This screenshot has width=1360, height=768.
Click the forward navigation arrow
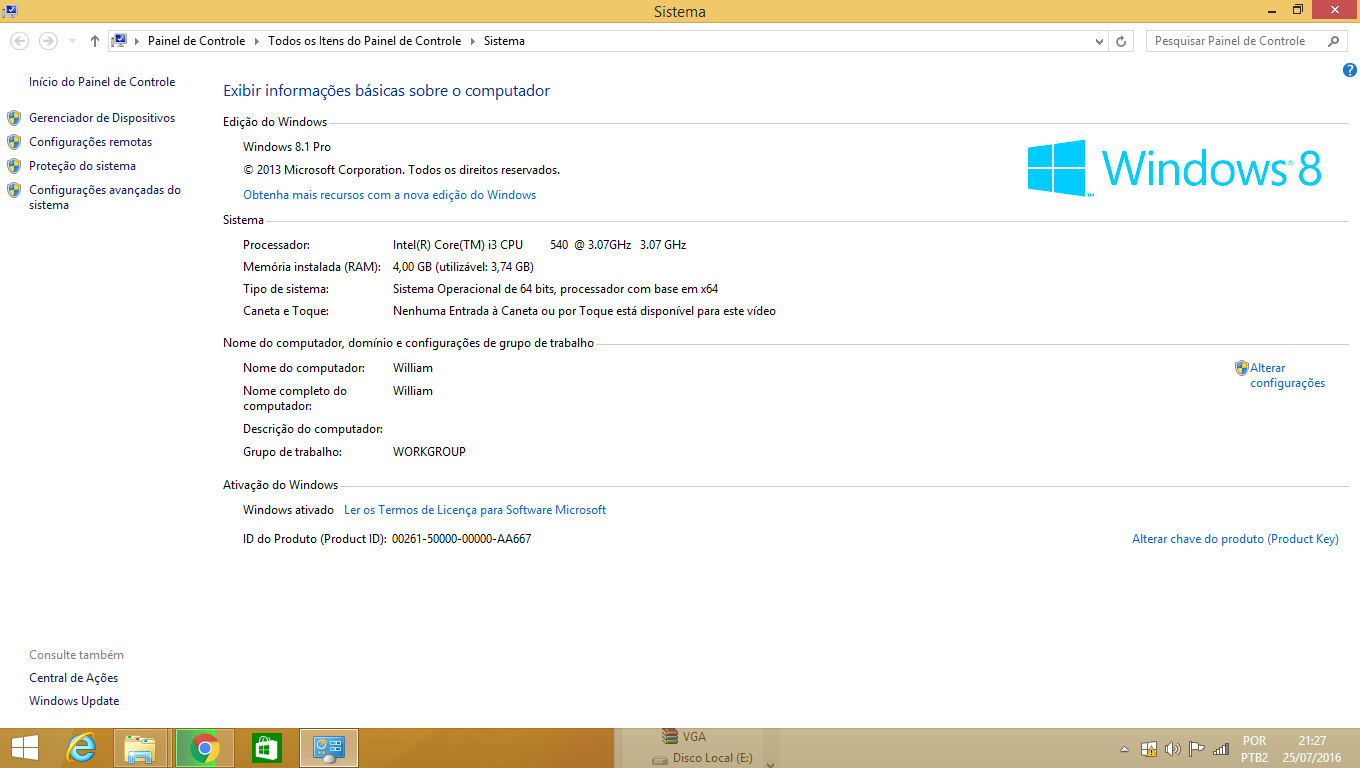(x=47, y=41)
